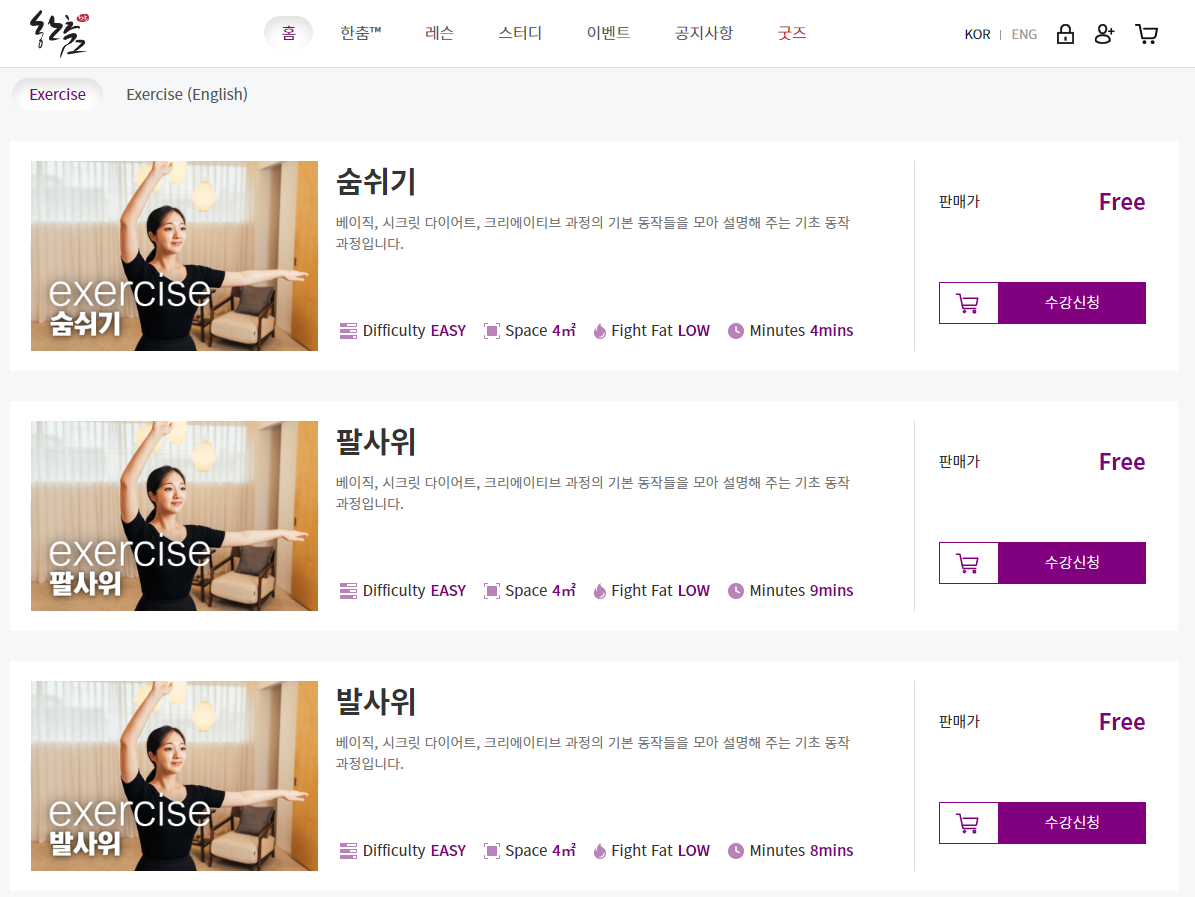Image resolution: width=1195 pixels, height=897 pixels.
Task: Click the site logo at top left
Action: 59,34
